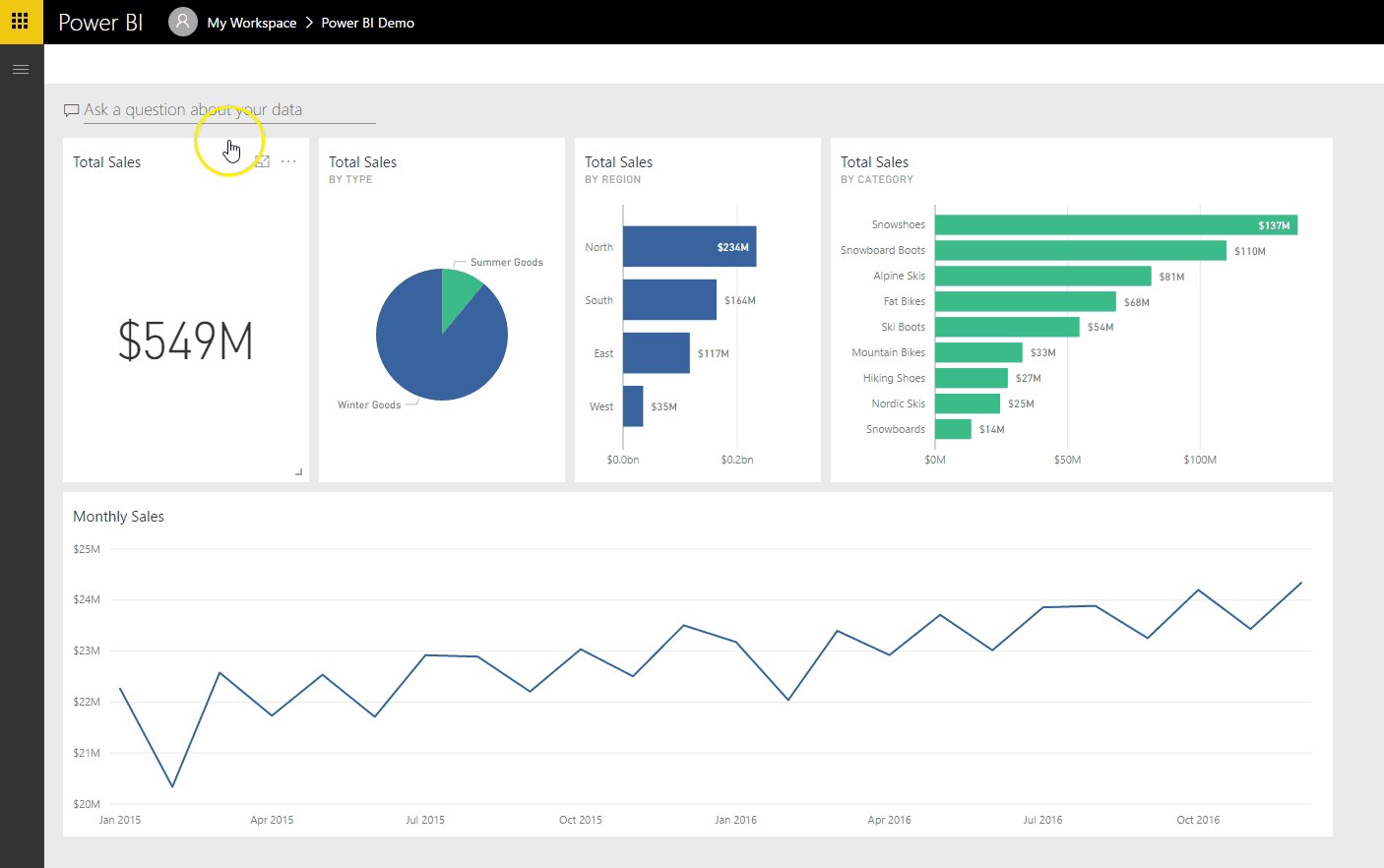Select the Snowshoes category bar
Viewport: 1384px width, 868px height.
click(x=1116, y=225)
